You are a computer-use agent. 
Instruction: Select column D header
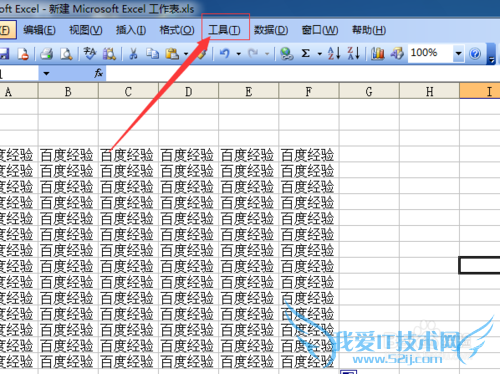189,91
